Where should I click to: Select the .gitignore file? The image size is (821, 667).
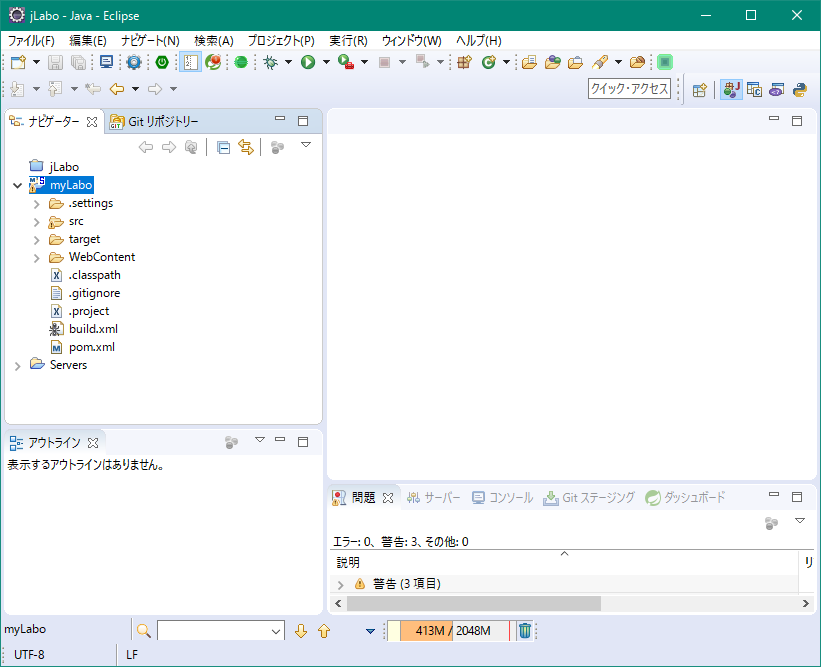click(x=85, y=293)
